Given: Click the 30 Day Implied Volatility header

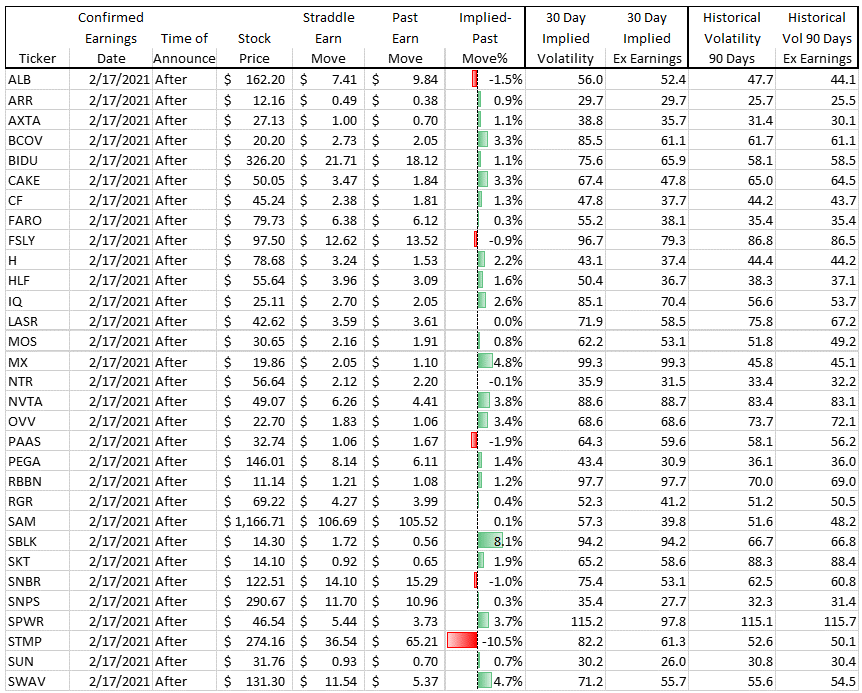Looking at the screenshot, I should (565, 38).
